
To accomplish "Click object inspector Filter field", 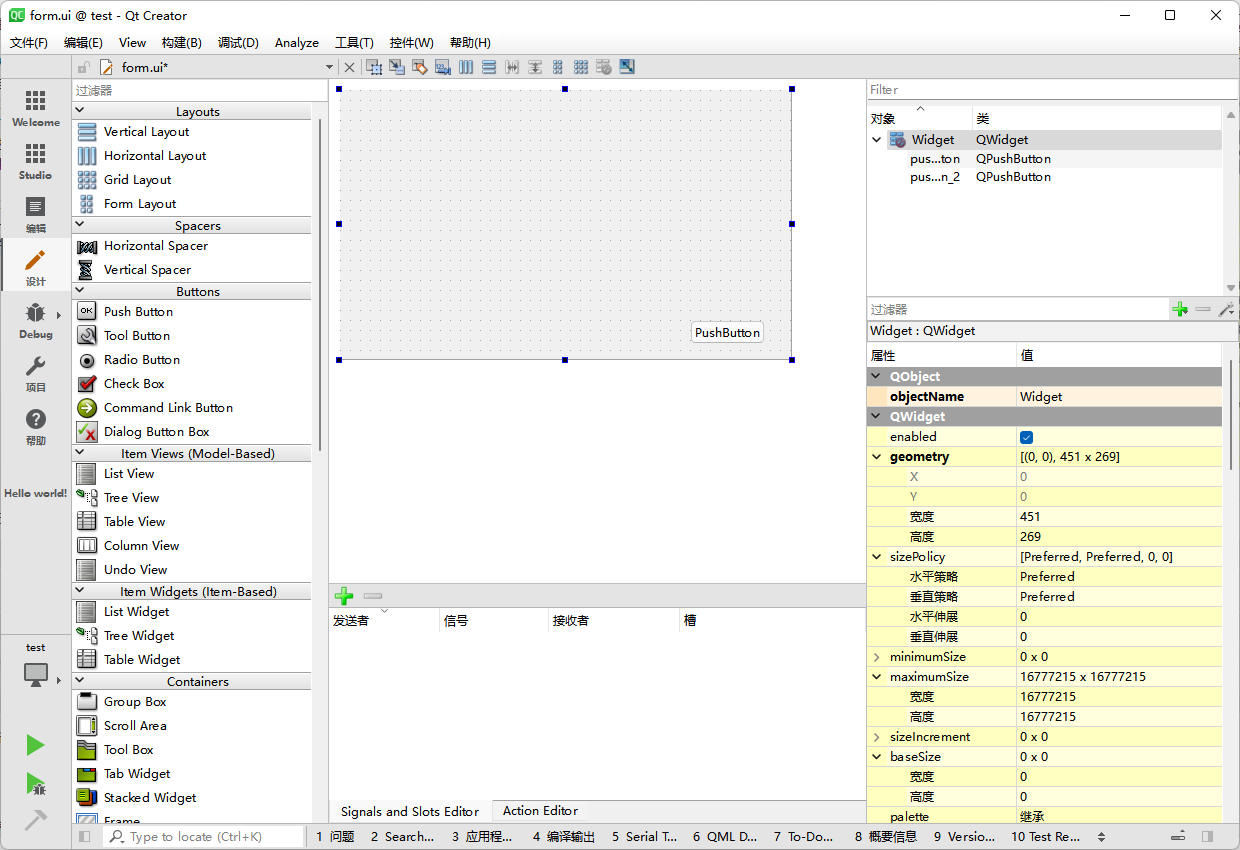I will tap(1052, 90).
